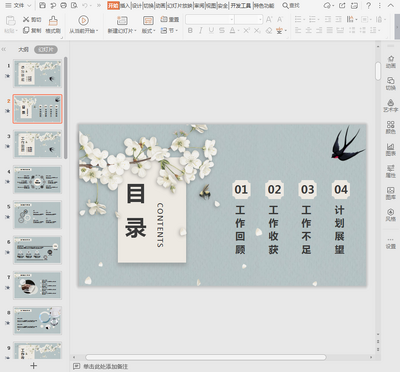Click the vertical scrollbar thumb of editor

click(378, 71)
